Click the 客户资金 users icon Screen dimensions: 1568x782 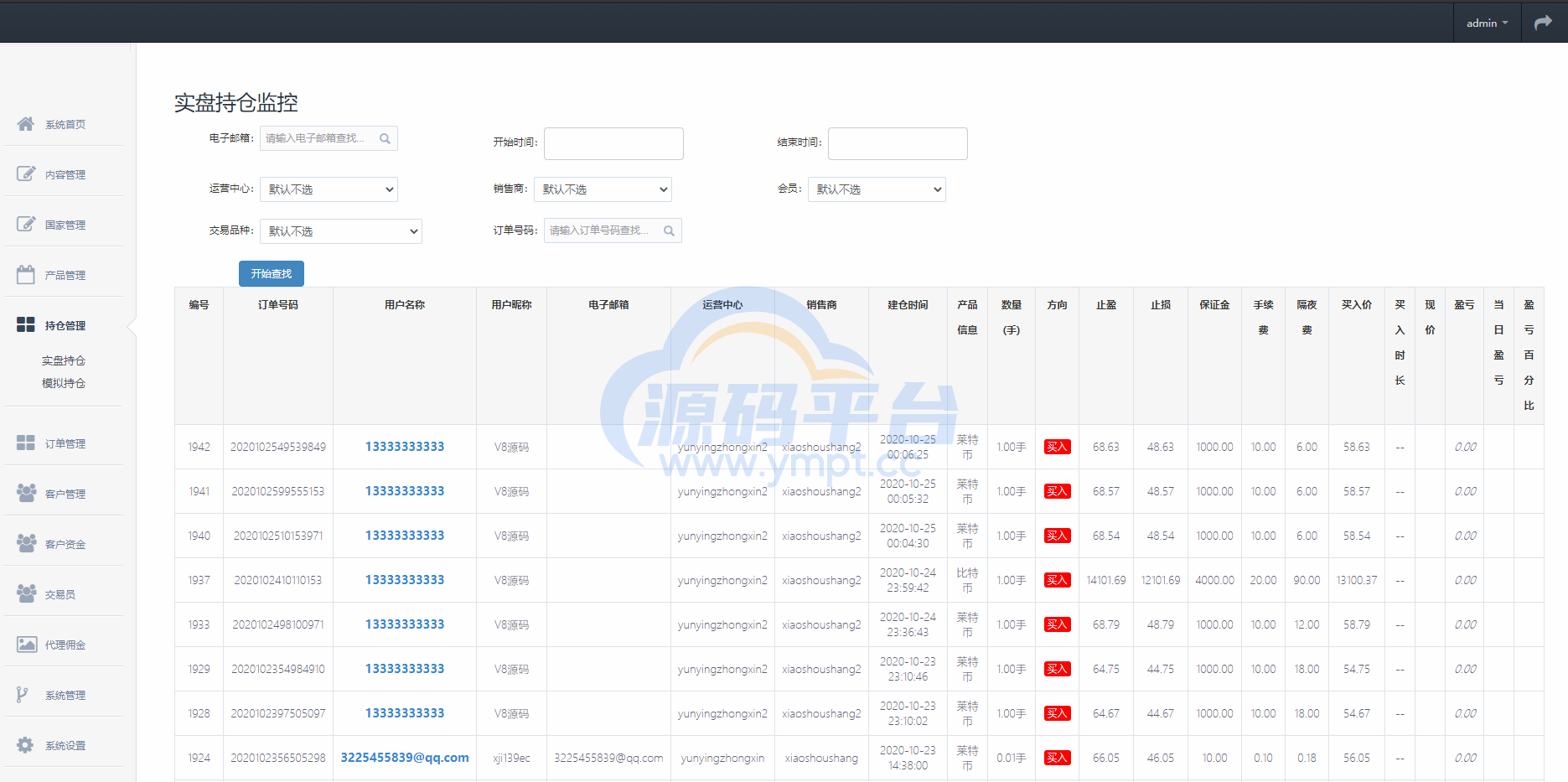[26, 543]
